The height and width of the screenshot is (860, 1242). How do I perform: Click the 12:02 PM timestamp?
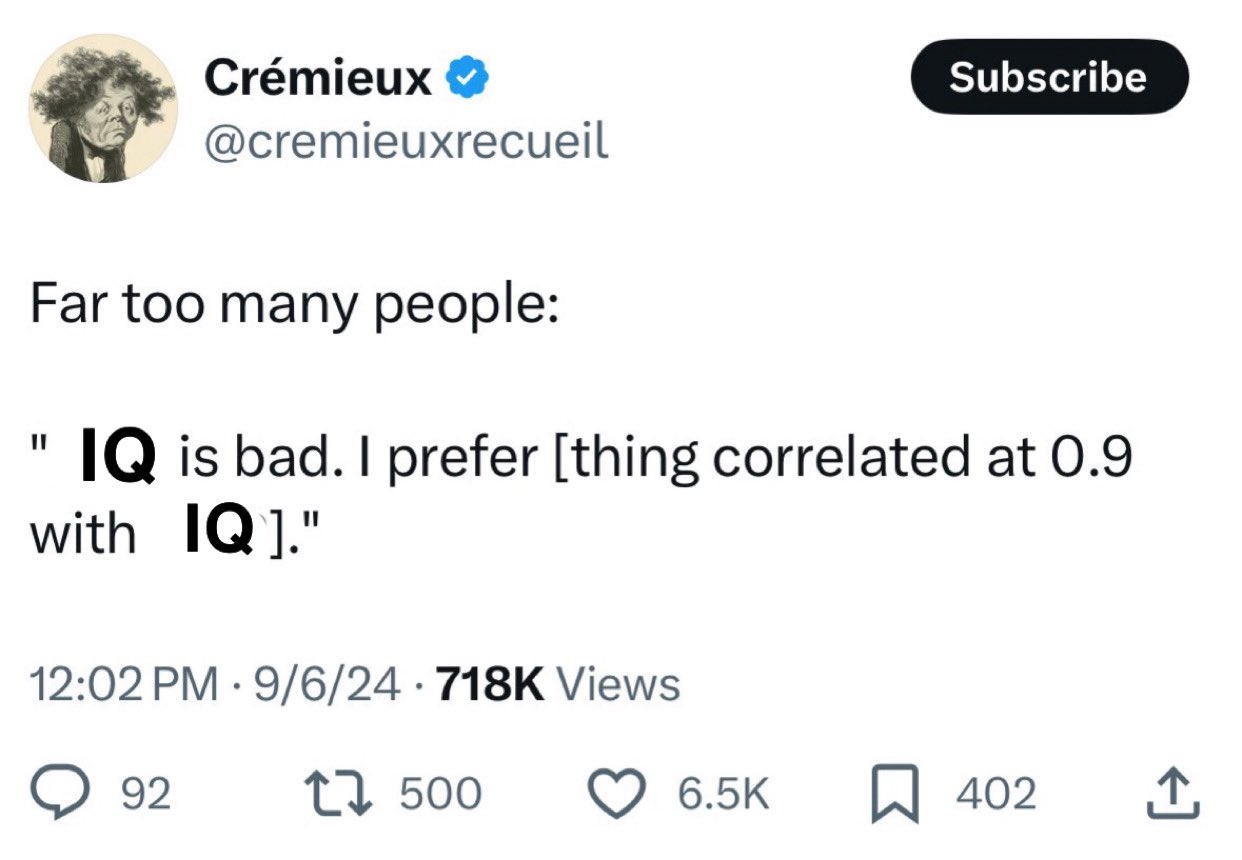pos(125,685)
